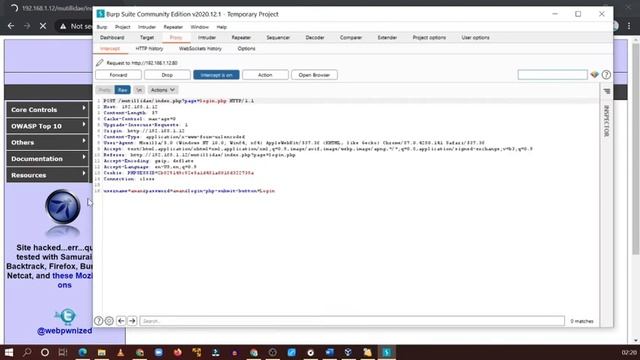Click the browser stop loading X button

pos(43,26)
